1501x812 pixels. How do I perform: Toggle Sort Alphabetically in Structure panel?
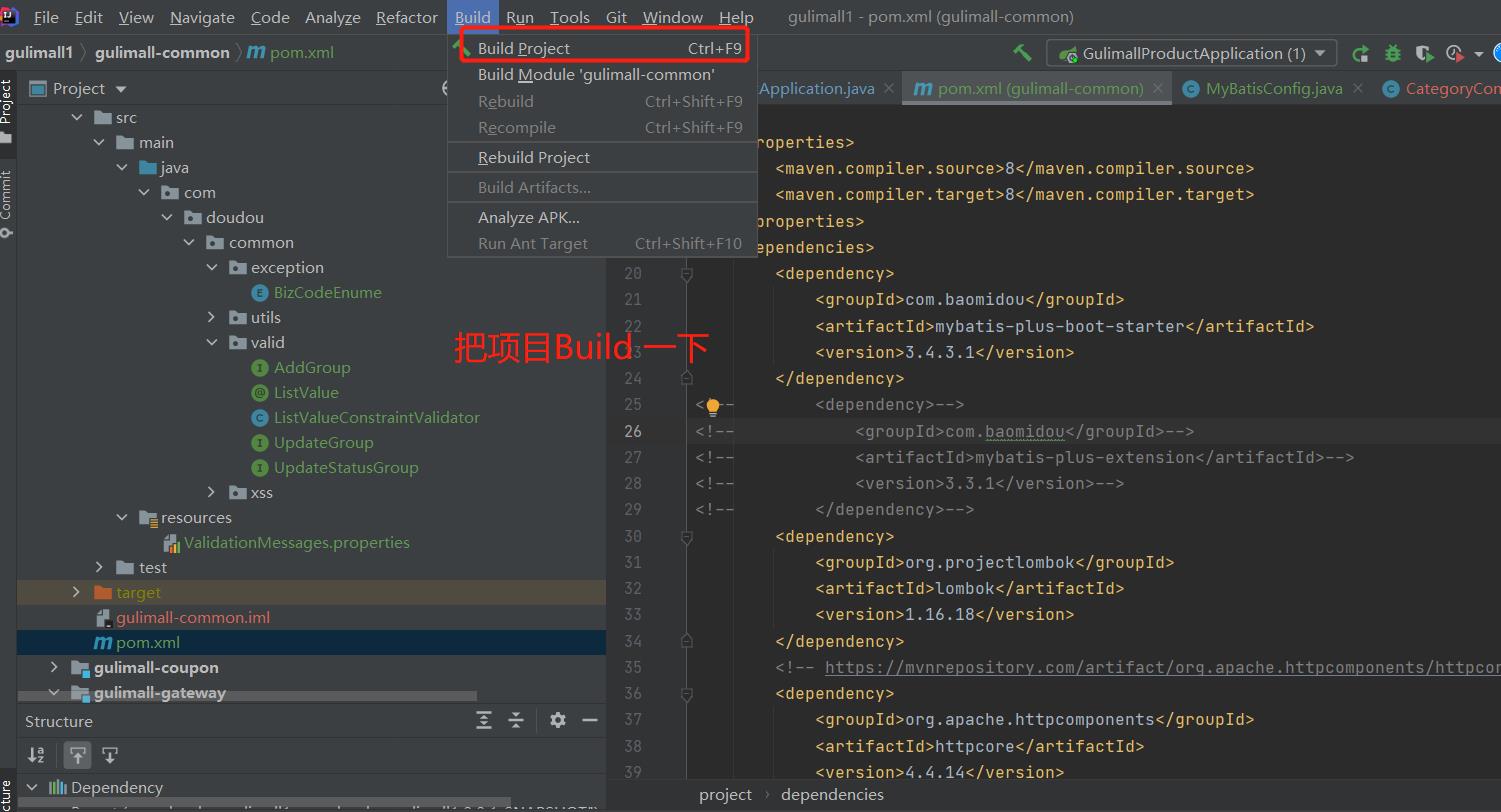tap(37, 755)
